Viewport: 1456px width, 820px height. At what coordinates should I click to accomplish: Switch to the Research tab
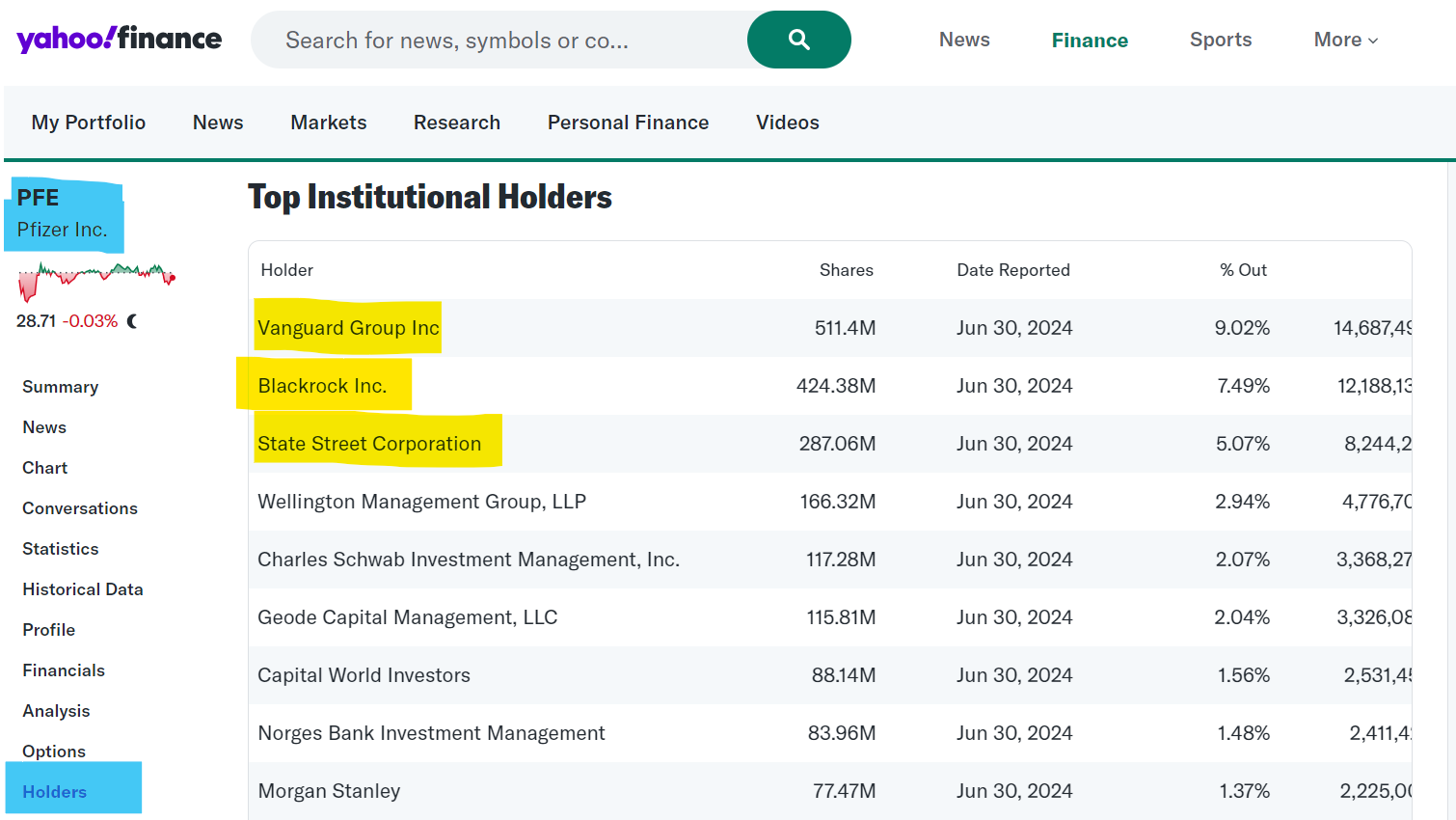click(x=457, y=123)
